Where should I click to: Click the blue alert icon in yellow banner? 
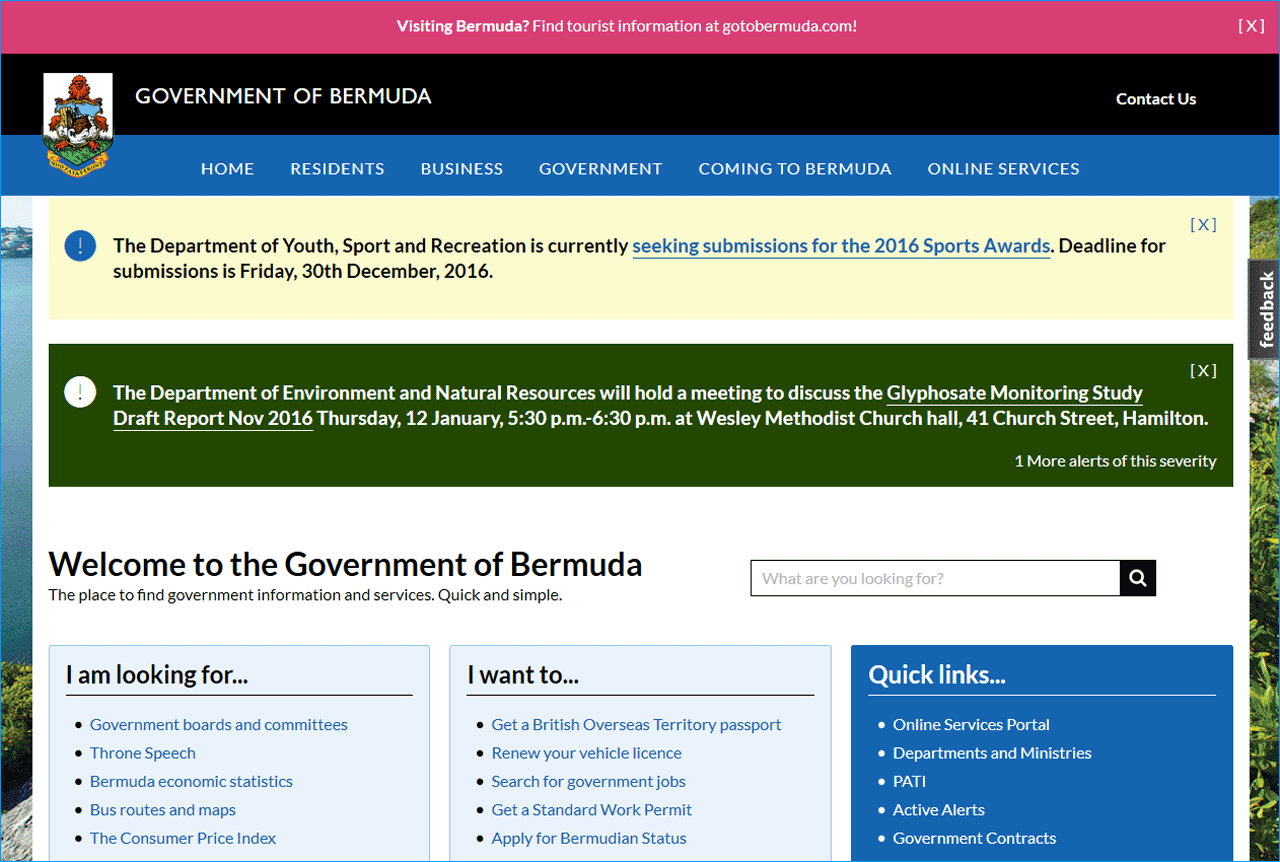(80, 246)
